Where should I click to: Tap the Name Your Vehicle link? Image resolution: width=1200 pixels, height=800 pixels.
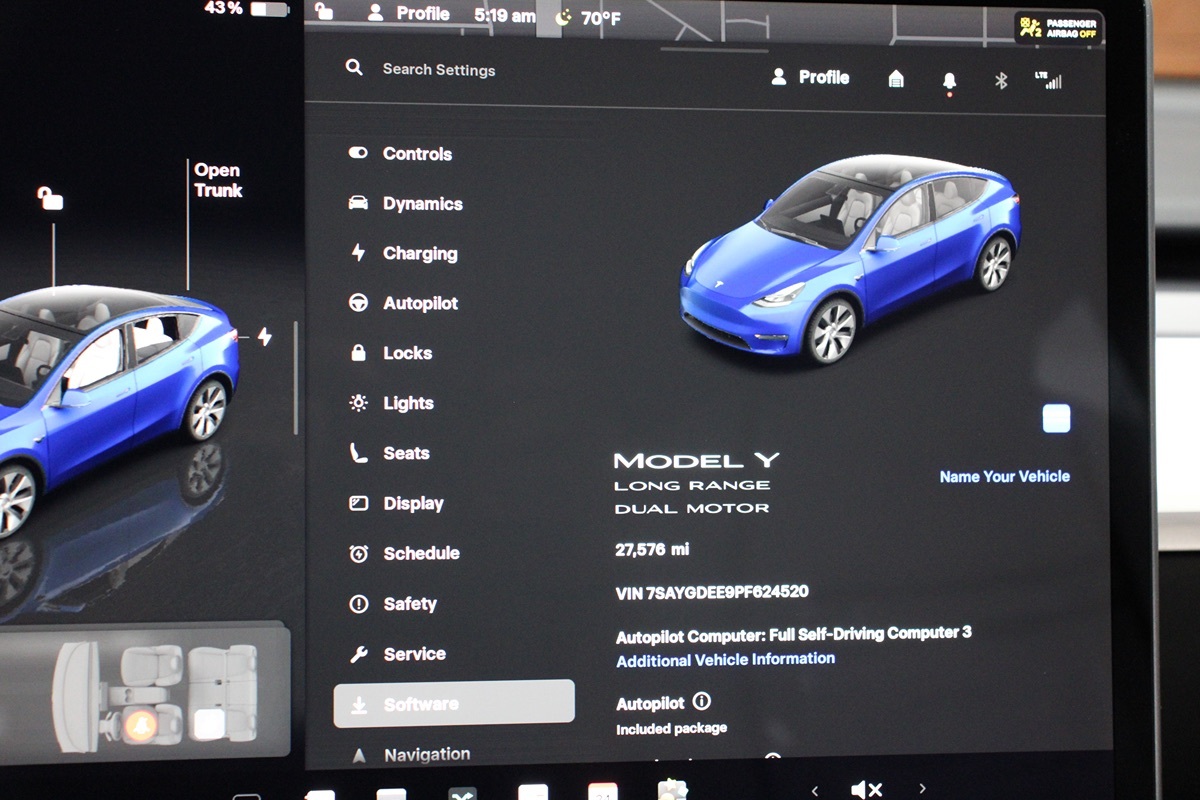pyautogui.click(x=1004, y=477)
